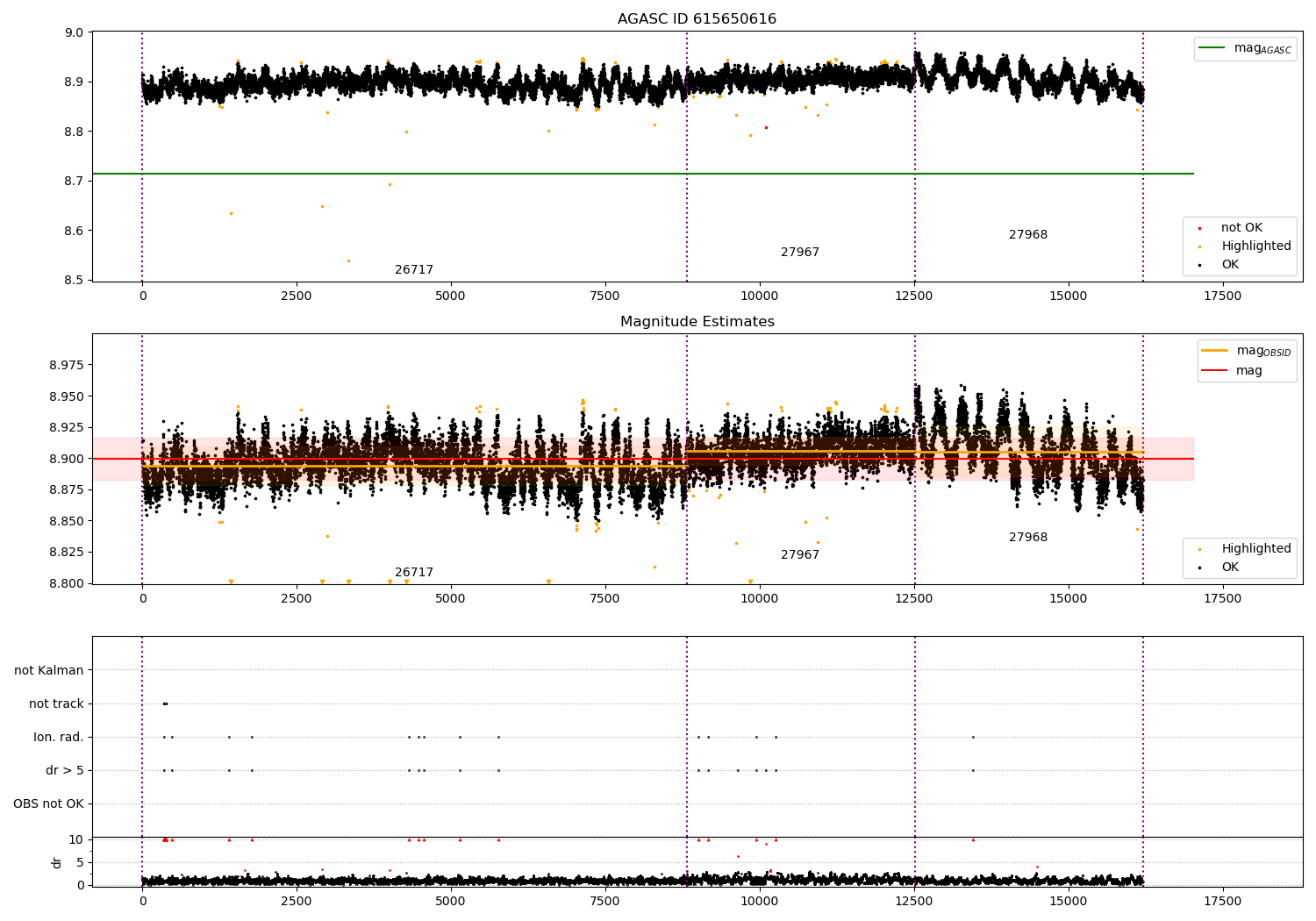Click y-axis tick "8.5" in top plot
Image resolution: width=1316 pixels, height=921 pixels.
75,281
